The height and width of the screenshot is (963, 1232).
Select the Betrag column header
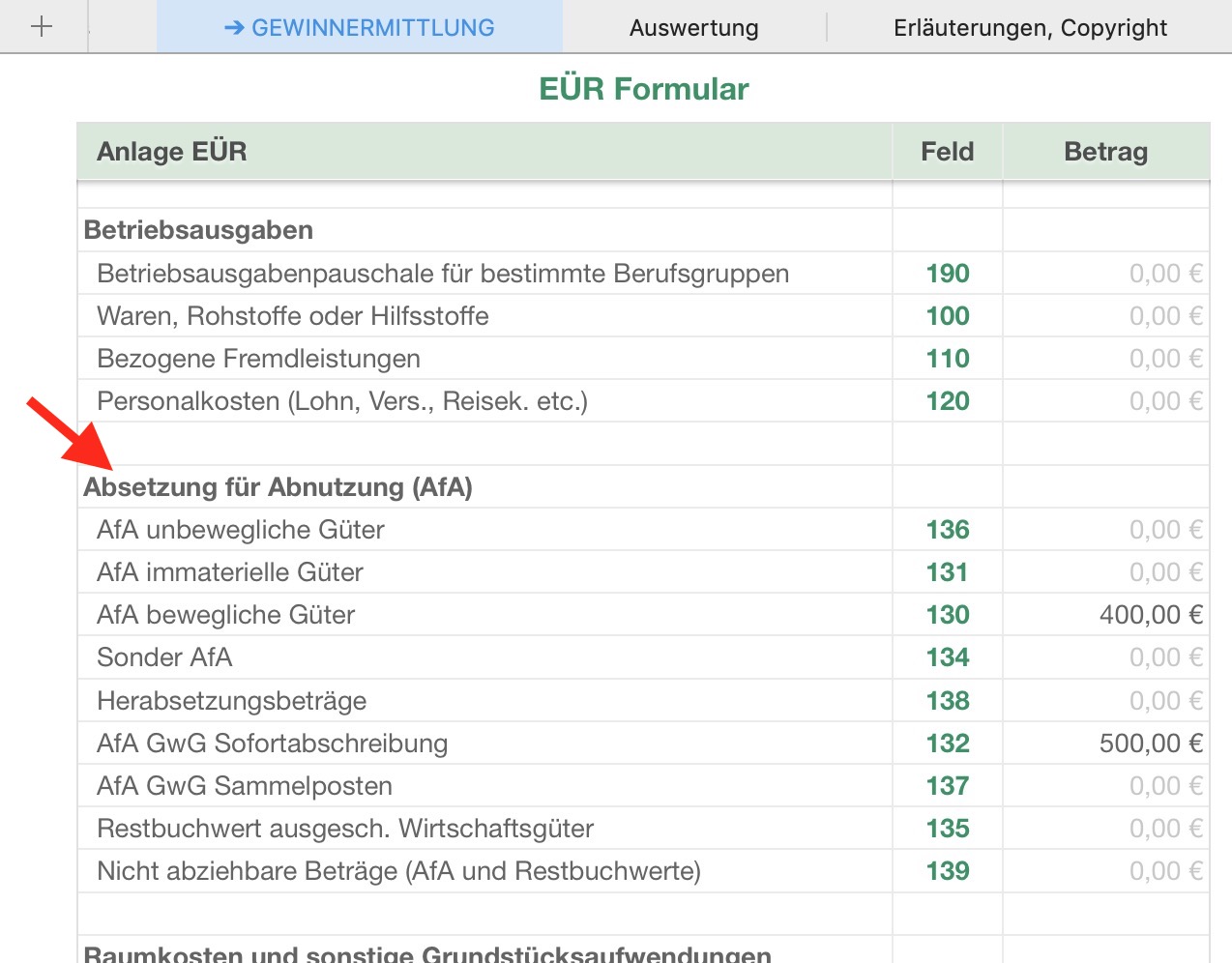pyautogui.click(x=1105, y=152)
